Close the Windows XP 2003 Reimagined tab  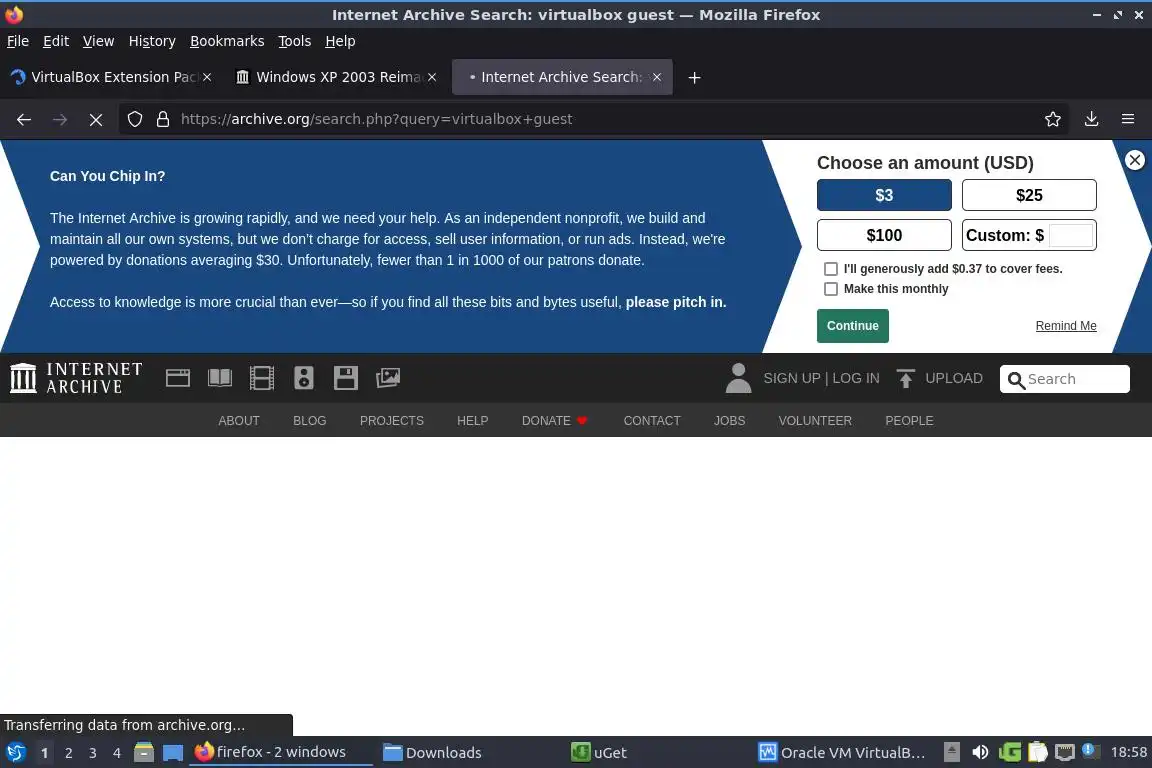pos(432,77)
